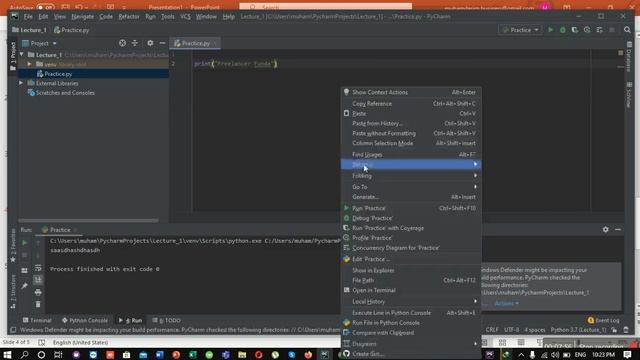This screenshot has width=640, height=360.
Task: Click scroll-to-end icon in Run panel
Action: (x=38, y=280)
